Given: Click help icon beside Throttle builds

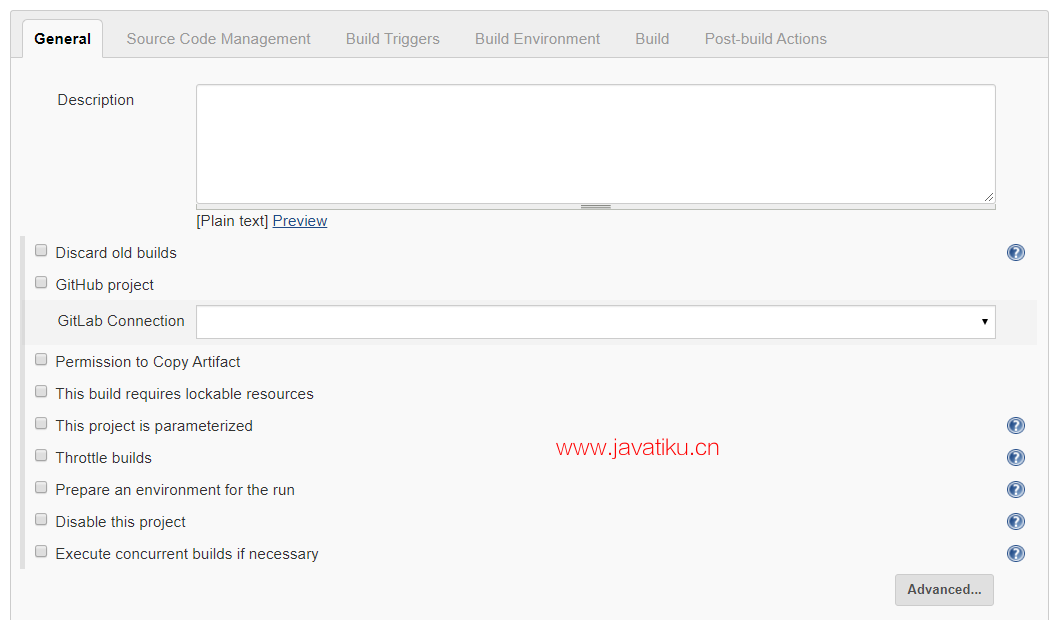Looking at the screenshot, I should click(x=1015, y=458).
